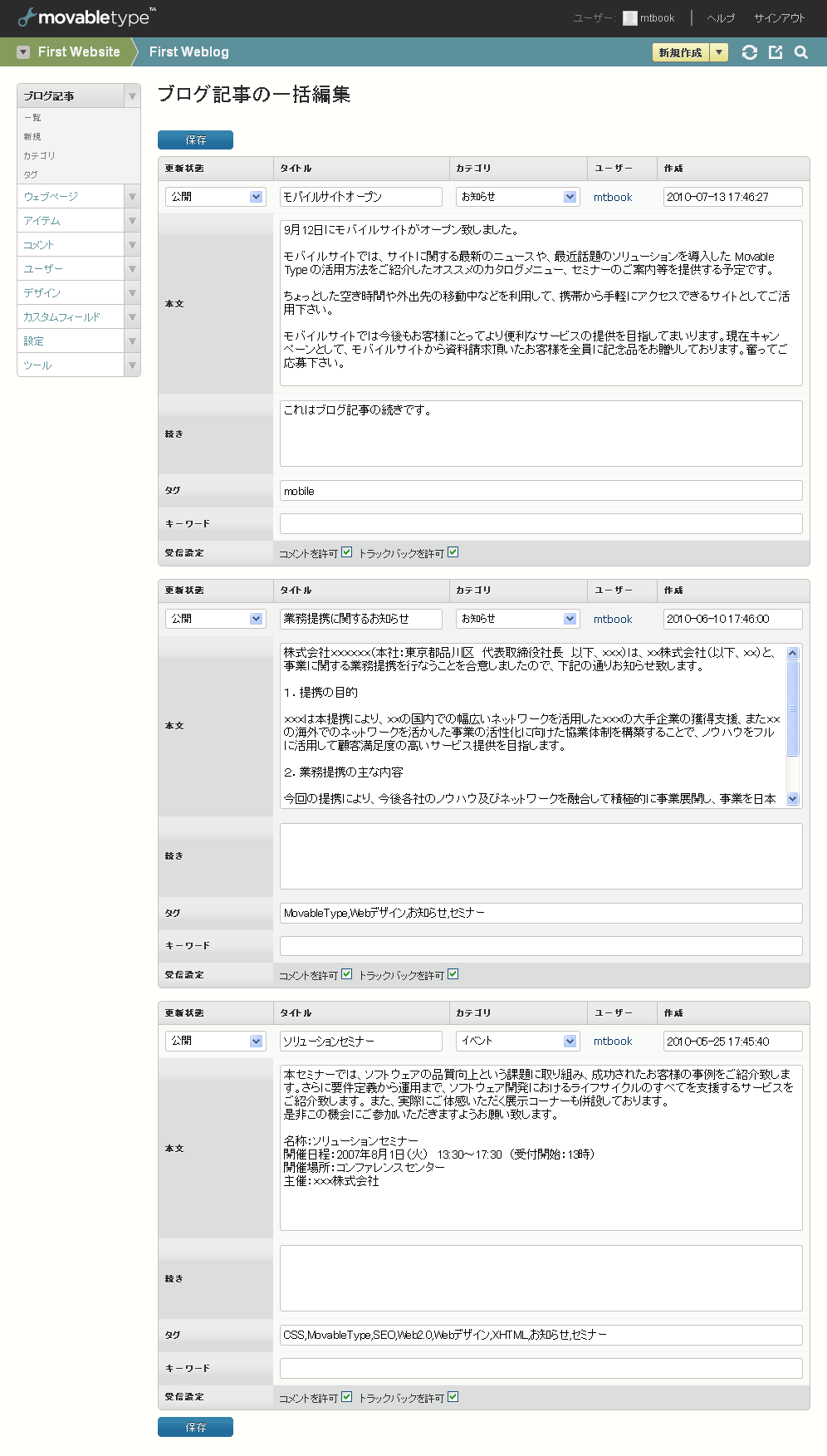The width and height of the screenshot is (827, 1456).
Task: Open the 公開 status dropdown for モバイルサイトオープン
Action: pos(215,197)
